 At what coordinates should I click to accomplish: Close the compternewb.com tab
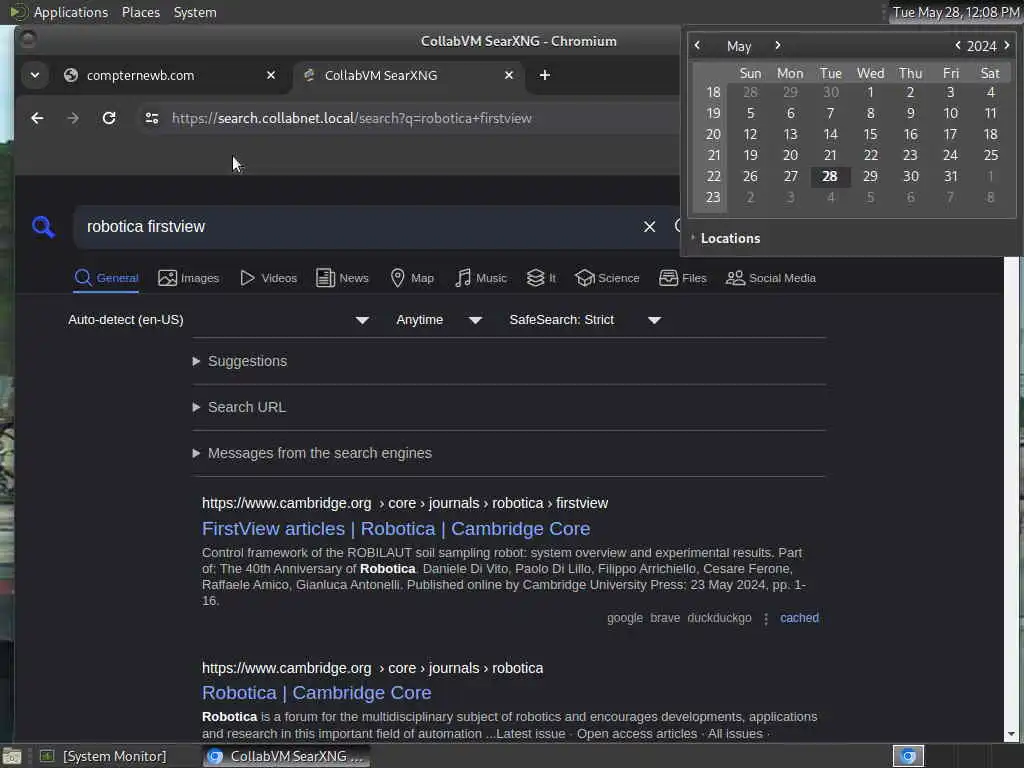click(x=271, y=75)
